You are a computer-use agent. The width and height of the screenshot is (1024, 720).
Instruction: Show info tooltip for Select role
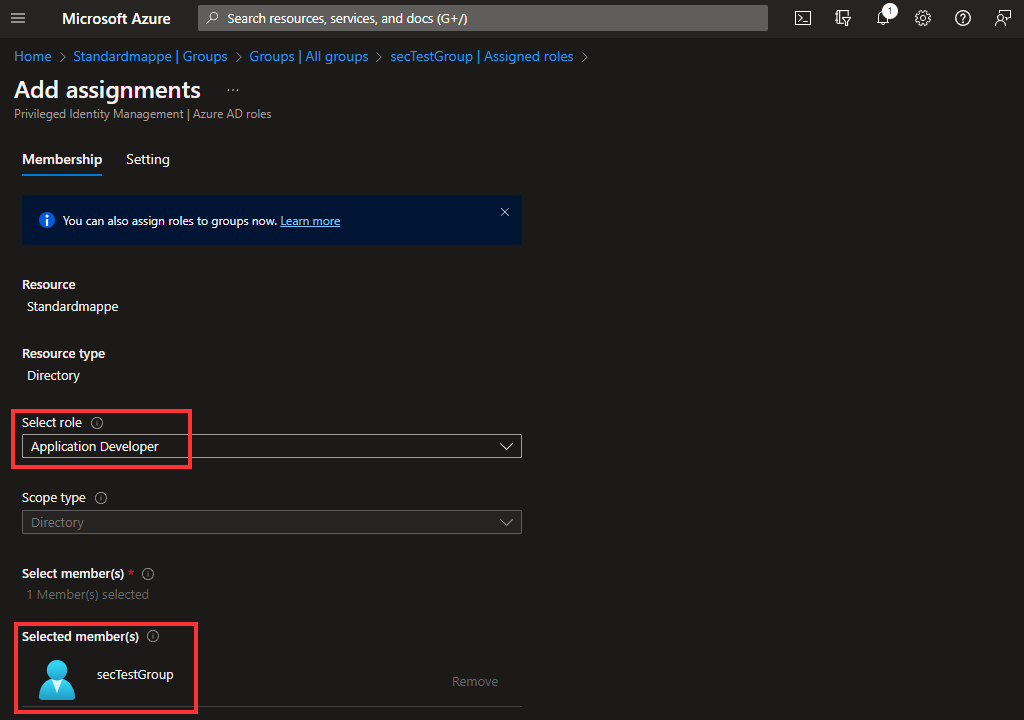tap(97, 423)
